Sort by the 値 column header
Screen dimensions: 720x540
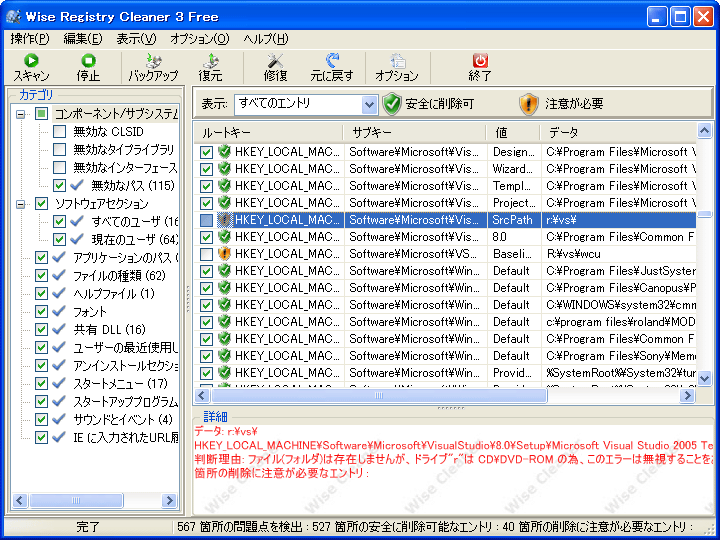(x=513, y=133)
